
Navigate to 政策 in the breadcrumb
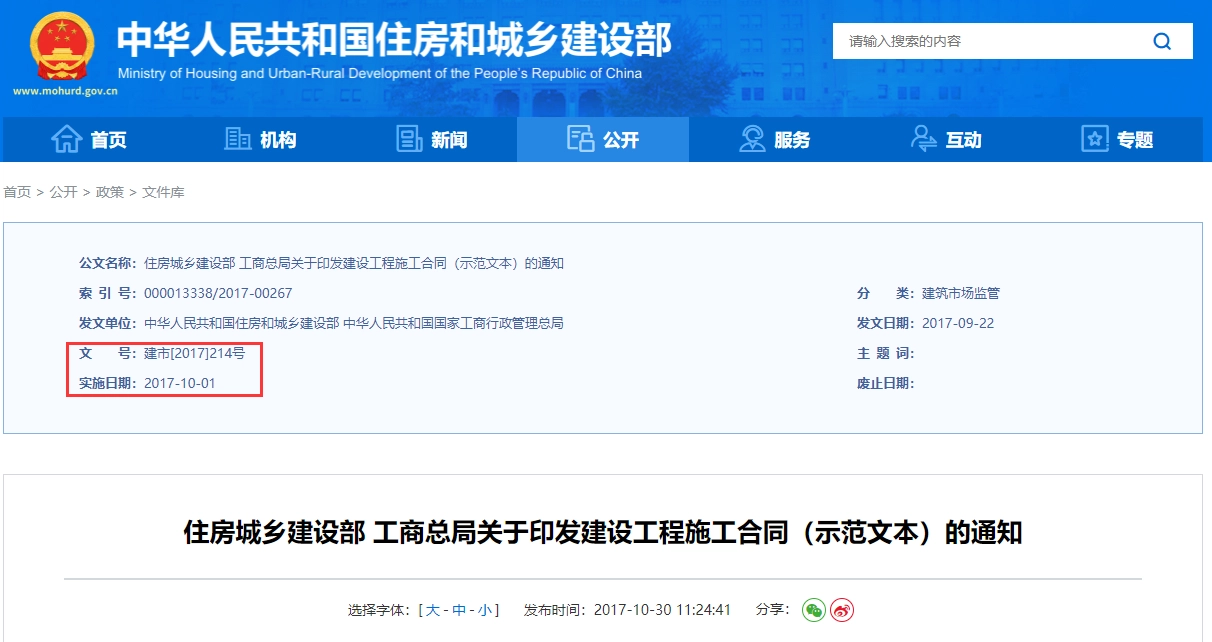pyautogui.click(x=110, y=192)
